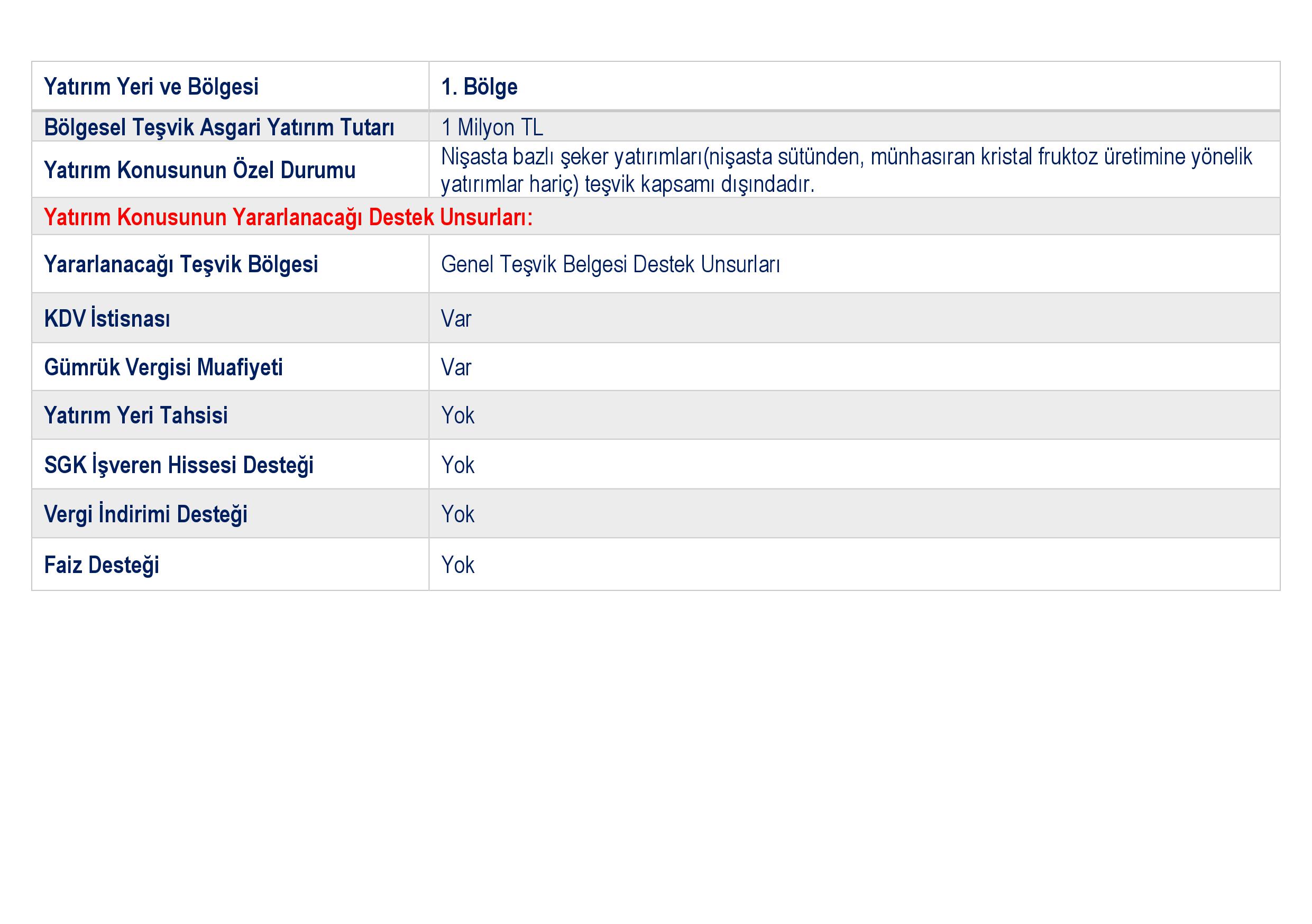Click the '1 Milyon TL' value
The width and height of the screenshot is (1312, 924).
click(492, 127)
